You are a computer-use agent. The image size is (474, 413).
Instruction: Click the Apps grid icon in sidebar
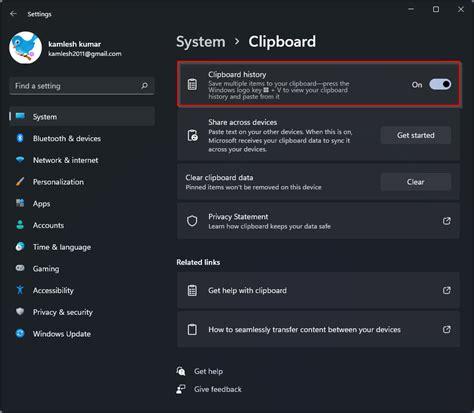coord(20,203)
